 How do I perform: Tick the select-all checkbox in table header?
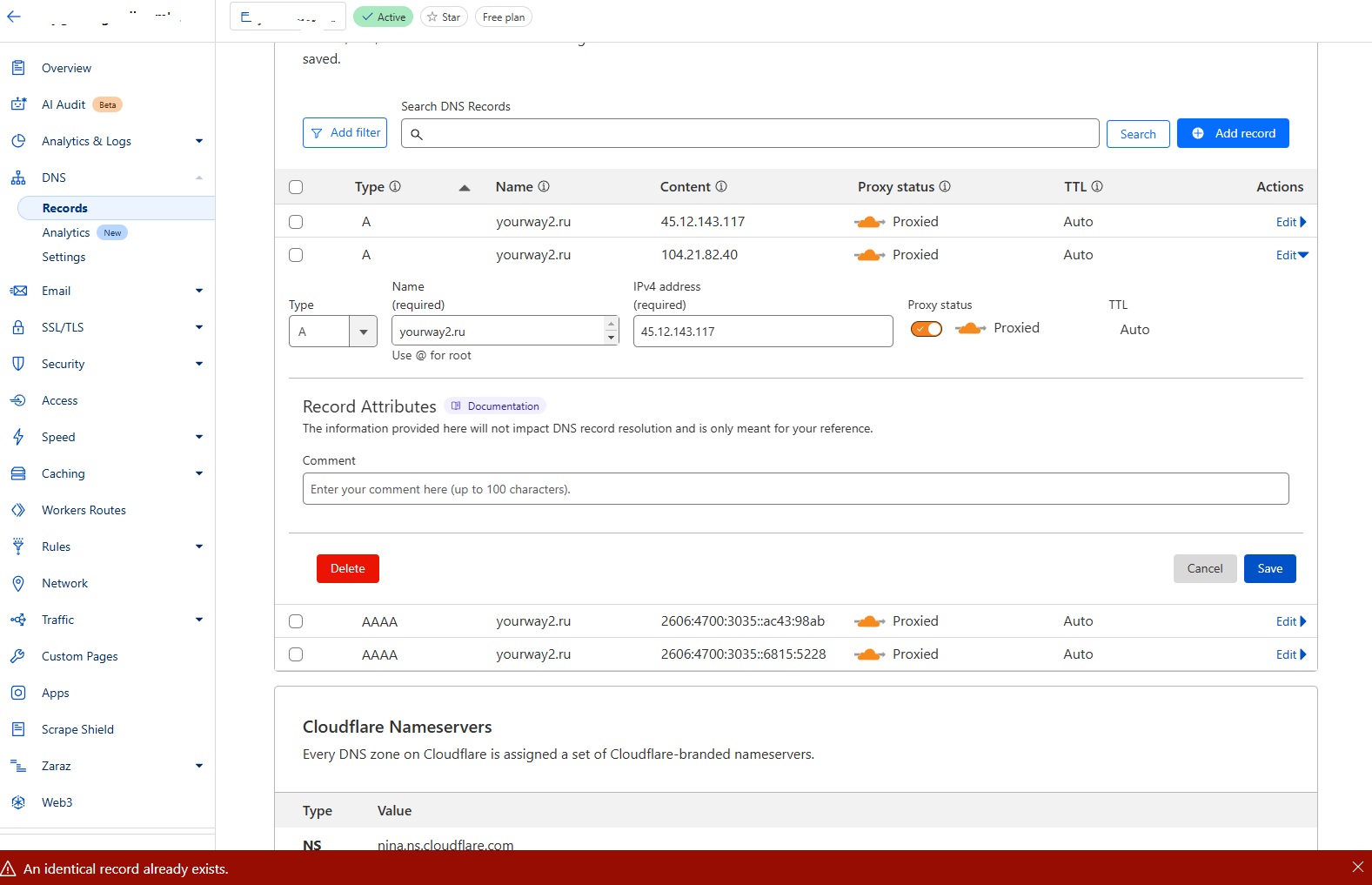(x=296, y=187)
